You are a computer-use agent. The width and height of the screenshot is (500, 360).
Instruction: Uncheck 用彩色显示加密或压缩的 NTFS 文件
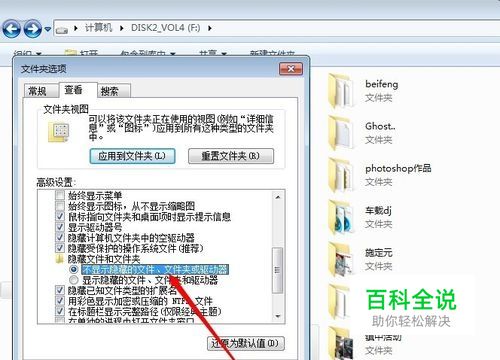click(x=60, y=301)
